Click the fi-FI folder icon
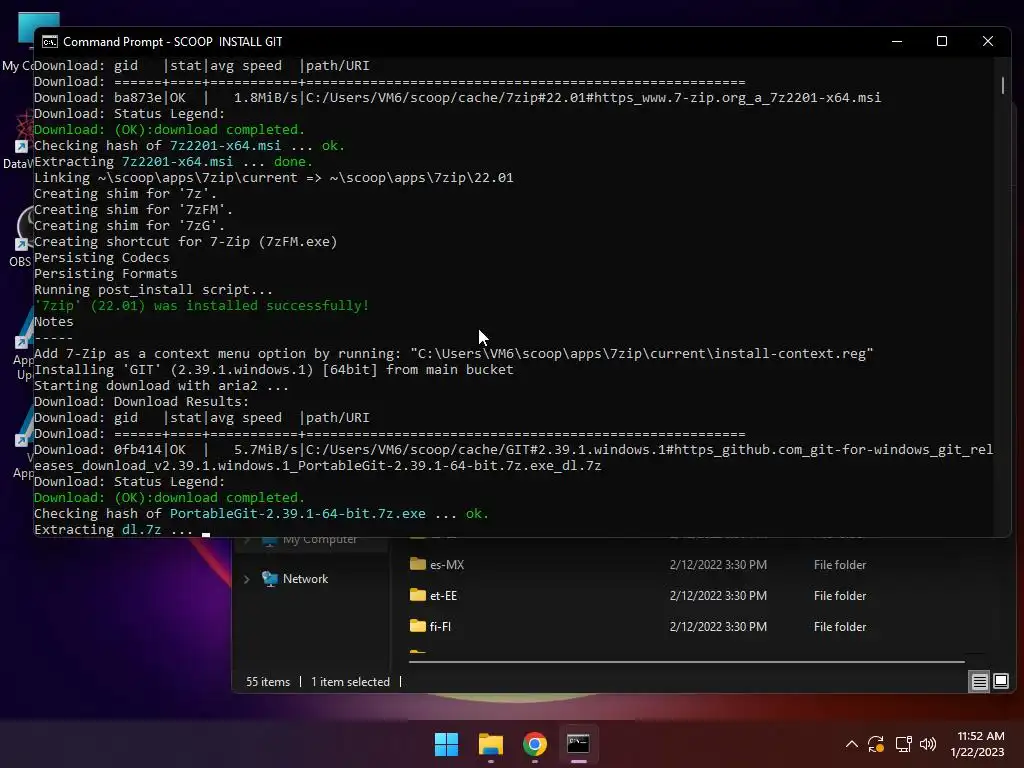The width and height of the screenshot is (1024, 768). (x=417, y=625)
